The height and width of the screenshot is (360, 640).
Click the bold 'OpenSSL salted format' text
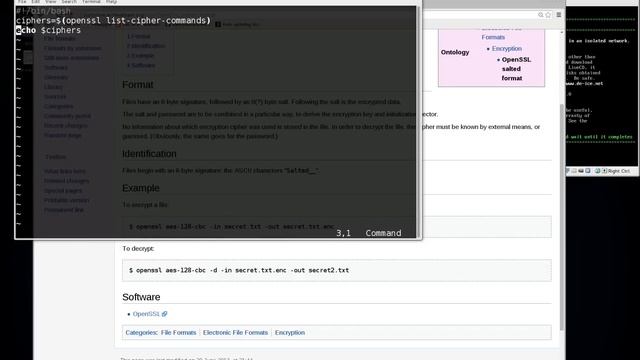coord(516,69)
